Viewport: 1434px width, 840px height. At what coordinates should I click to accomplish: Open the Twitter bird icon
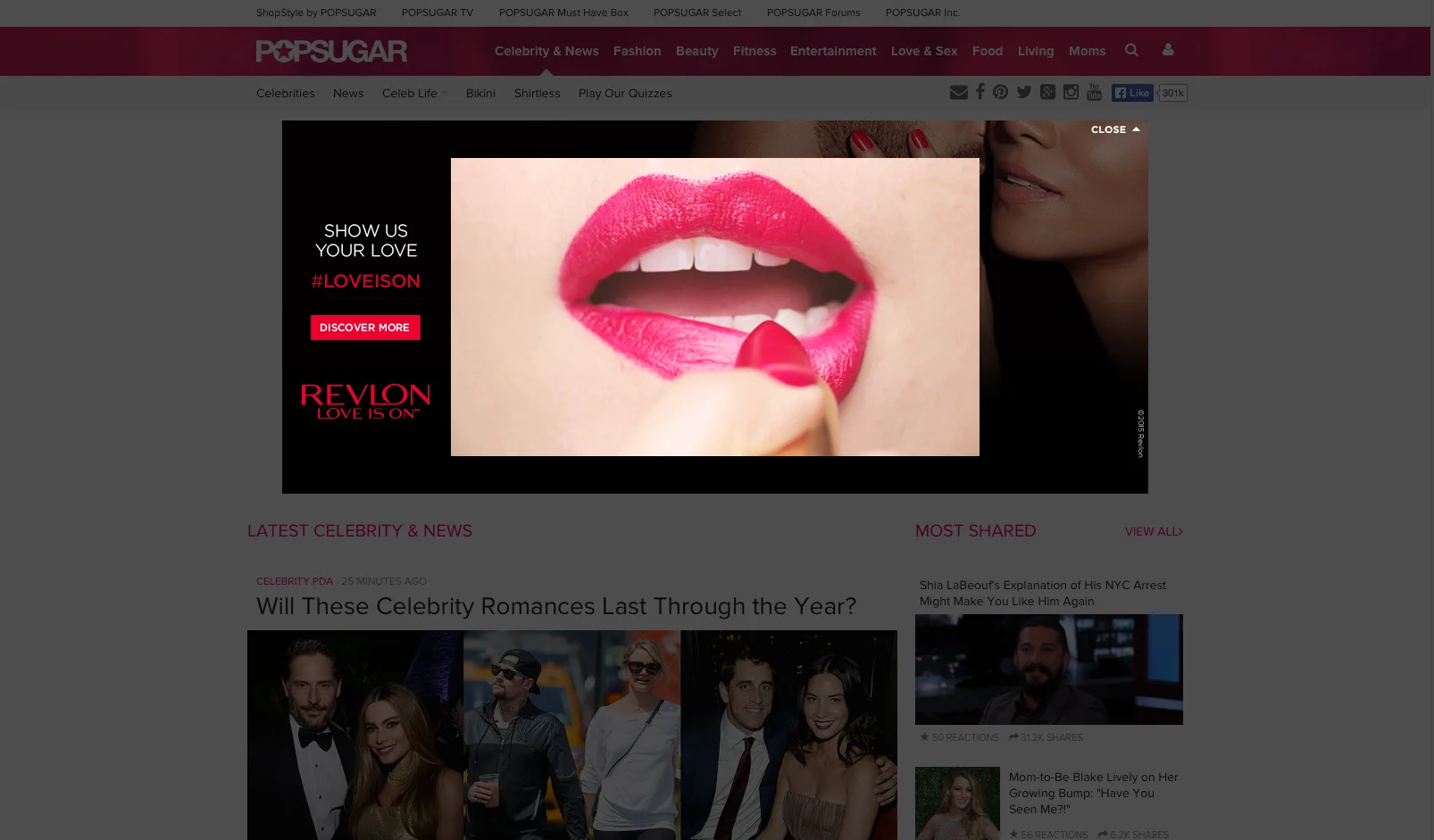(x=1024, y=92)
